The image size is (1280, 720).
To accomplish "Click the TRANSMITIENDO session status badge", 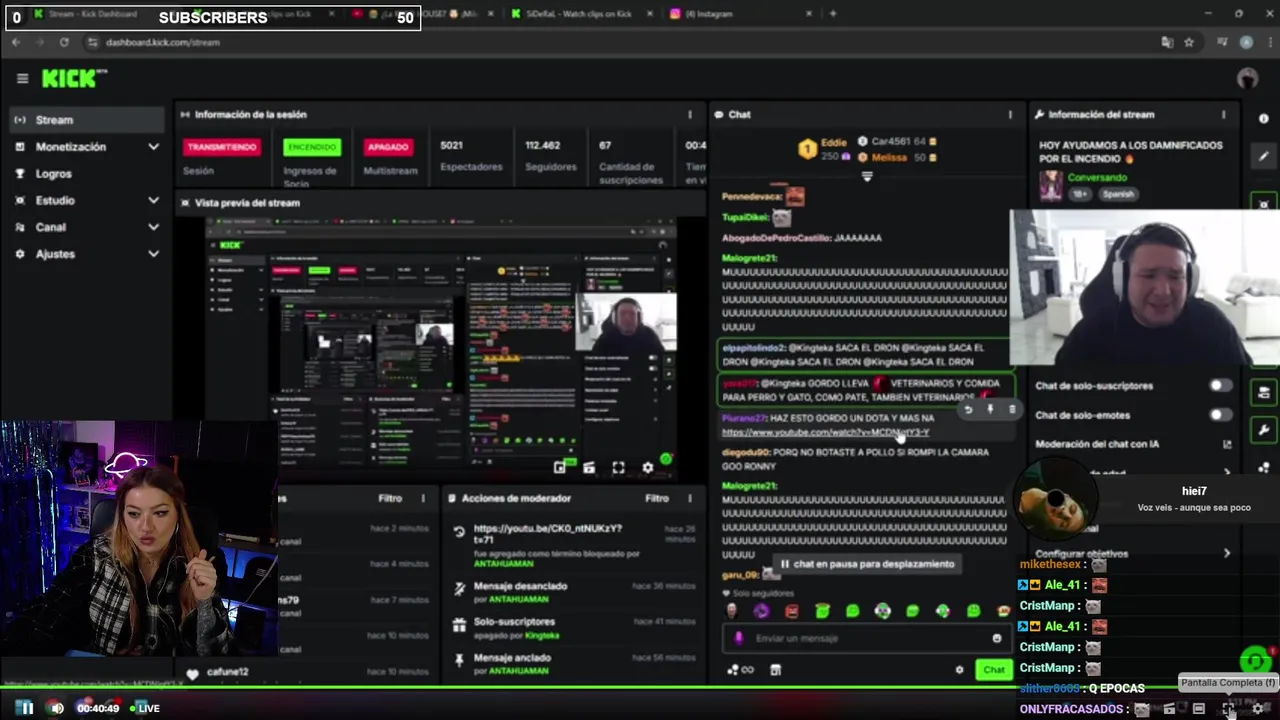I will click(222, 147).
